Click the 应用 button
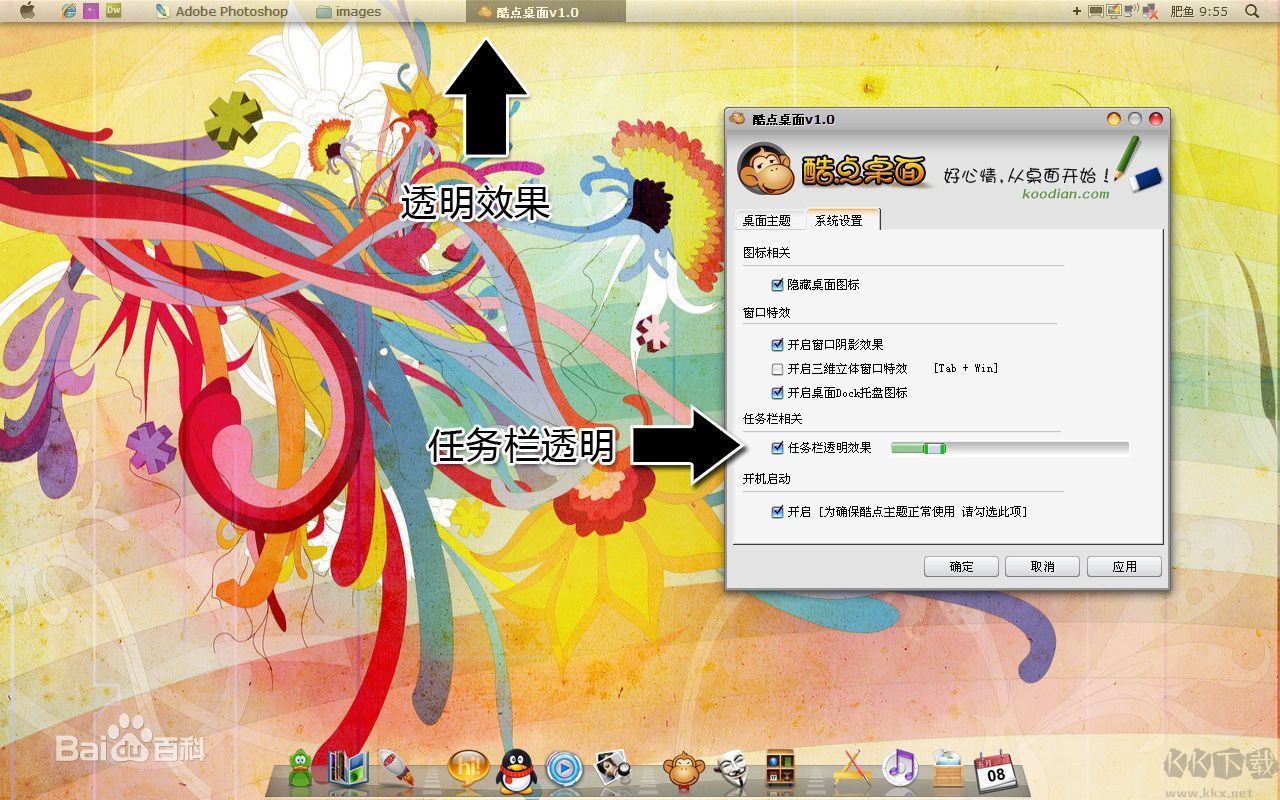The image size is (1280, 800). [x=1124, y=566]
